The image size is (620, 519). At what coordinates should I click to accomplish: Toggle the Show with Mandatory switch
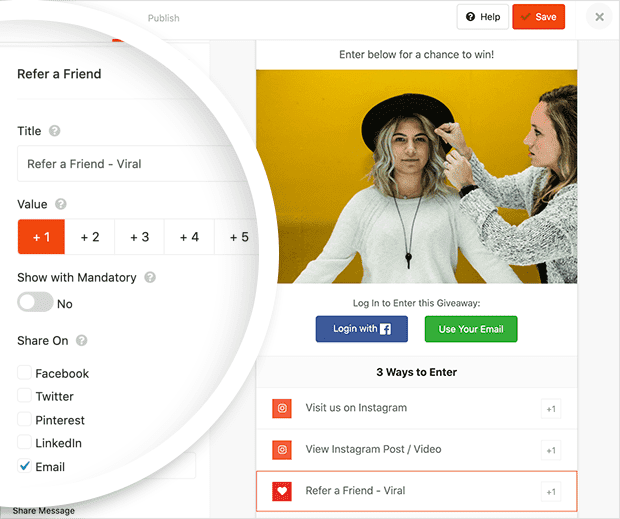pyautogui.click(x=35, y=302)
